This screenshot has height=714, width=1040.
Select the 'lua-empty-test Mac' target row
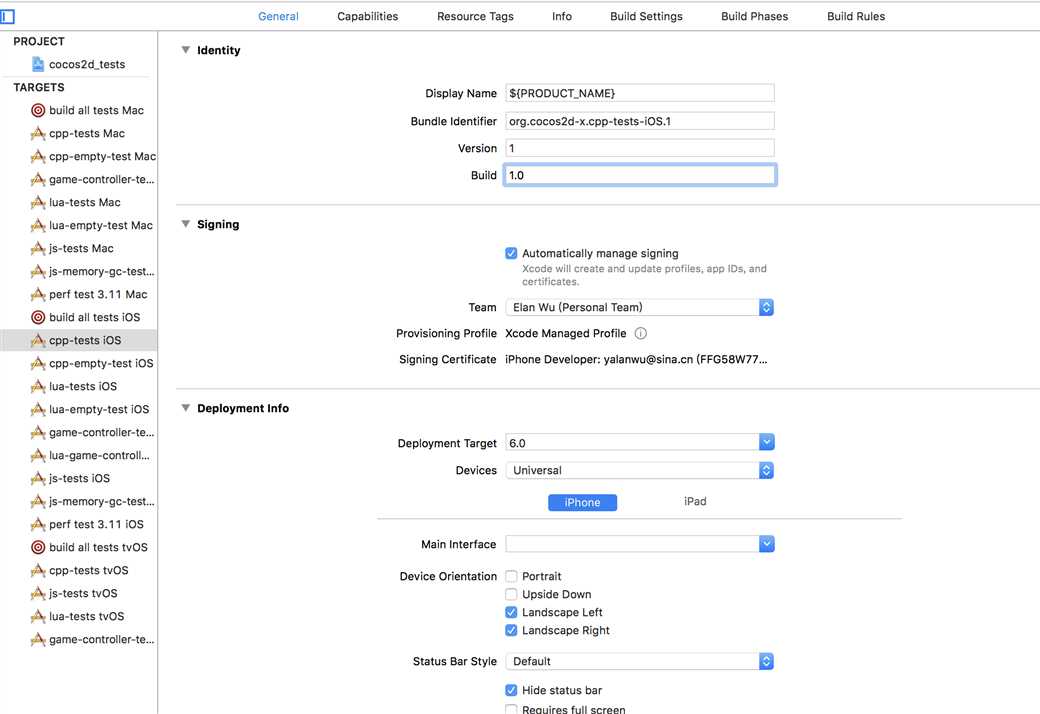click(78, 226)
